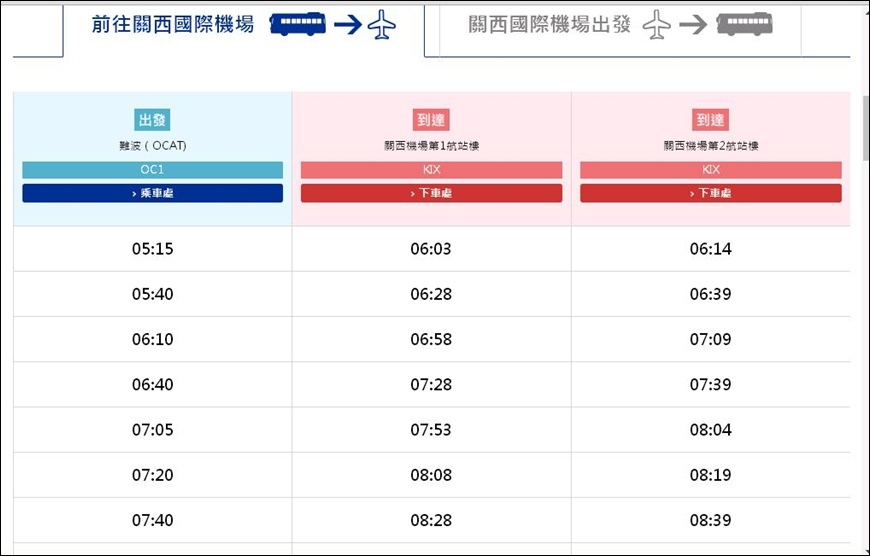870x556 pixels.
Task: Click the KIX bar under 第2航站樓
Action: click(711, 170)
